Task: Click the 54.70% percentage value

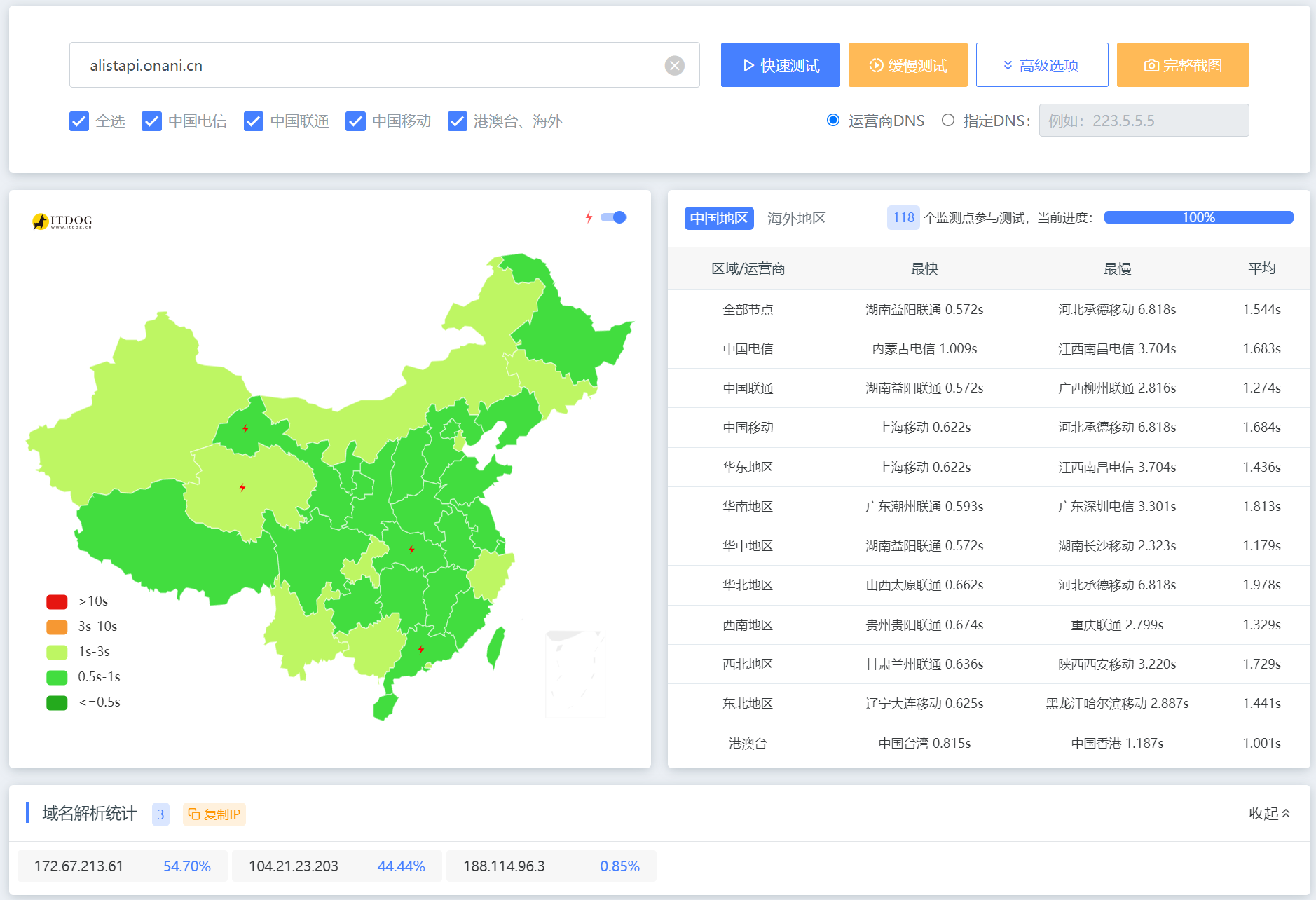Action: click(x=187, y=866)
